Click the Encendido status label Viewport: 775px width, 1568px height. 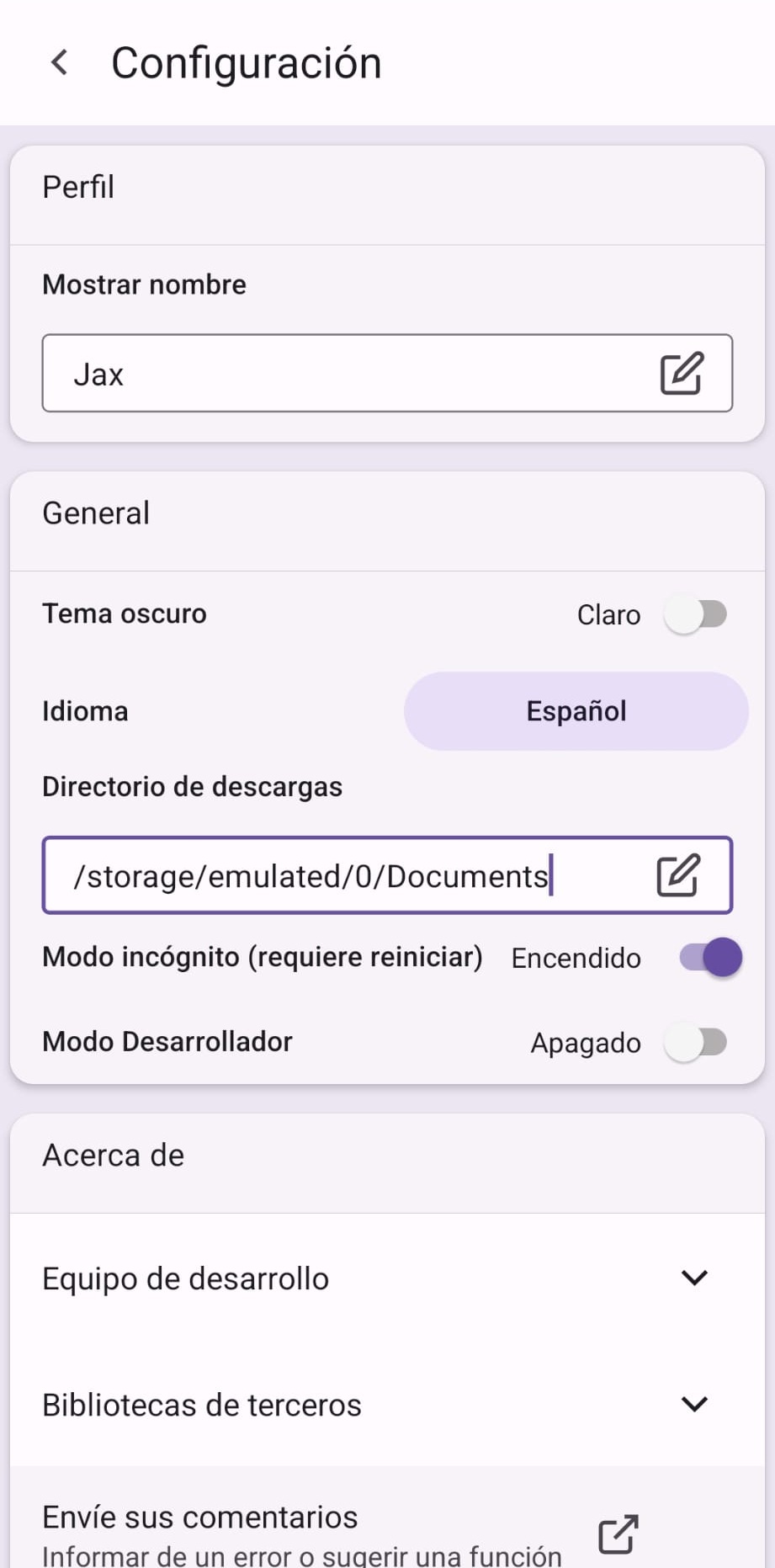[576, 959]
